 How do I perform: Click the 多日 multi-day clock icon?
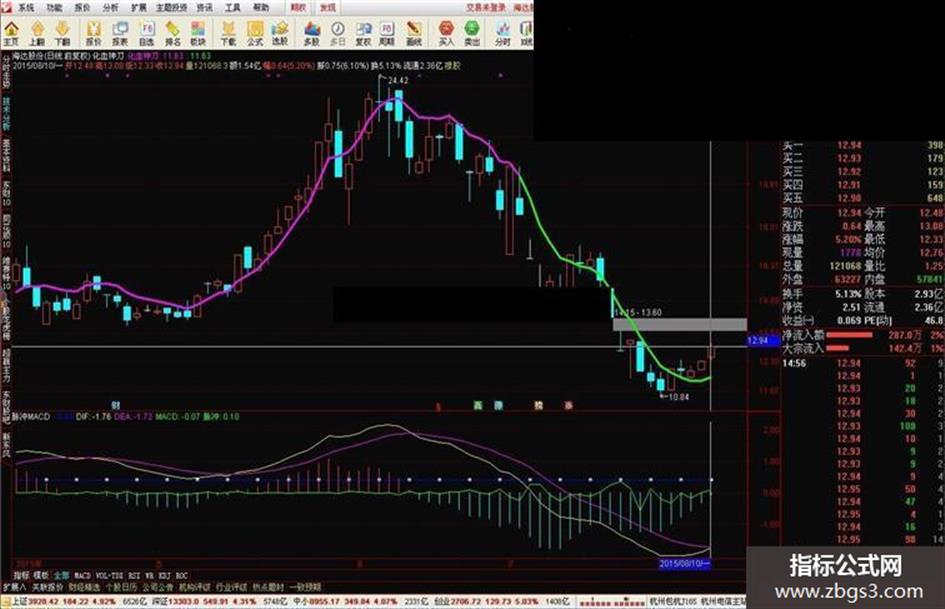[x=338, y=33]
